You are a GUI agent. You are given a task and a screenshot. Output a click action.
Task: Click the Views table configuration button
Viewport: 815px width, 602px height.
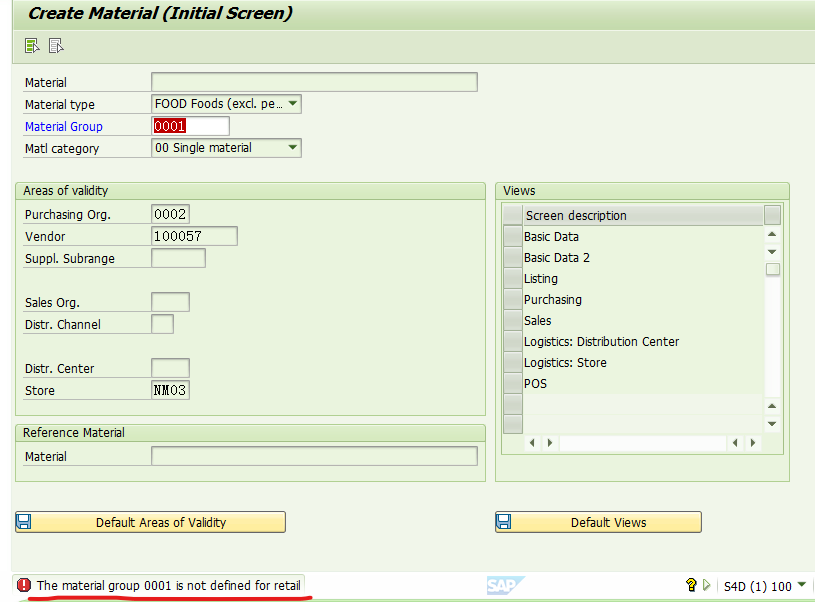click(772, 215)
